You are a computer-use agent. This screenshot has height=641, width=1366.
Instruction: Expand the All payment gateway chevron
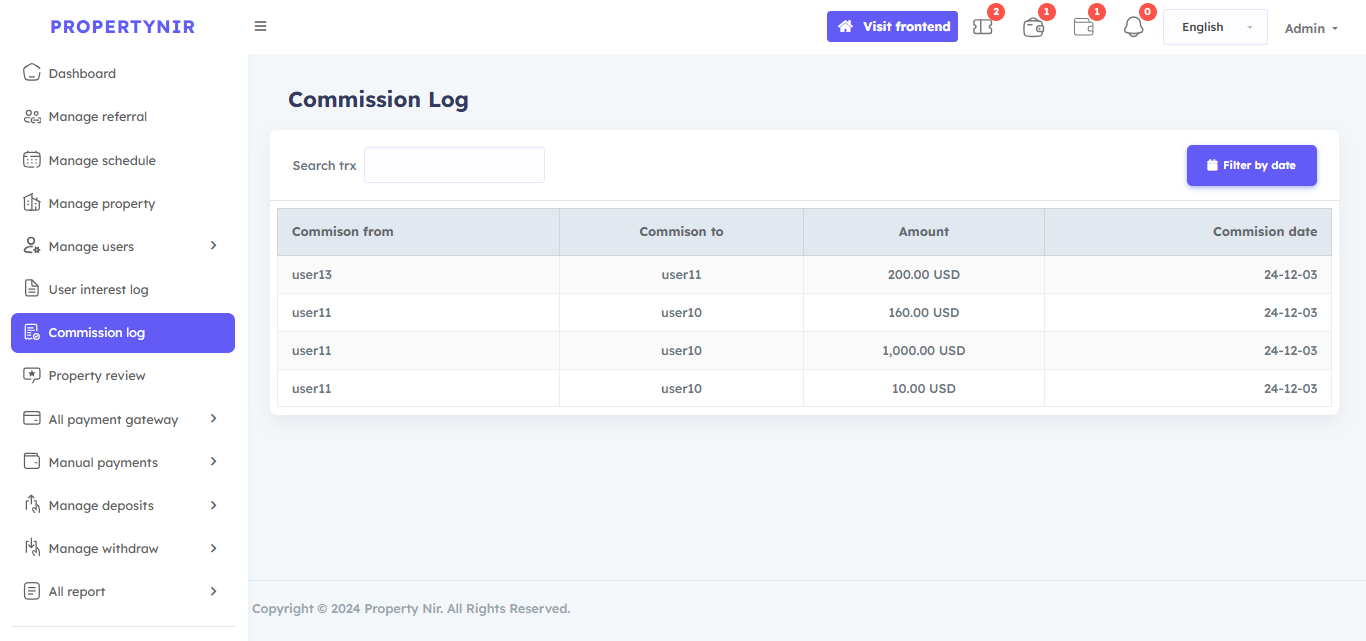(x=213, y=419)
